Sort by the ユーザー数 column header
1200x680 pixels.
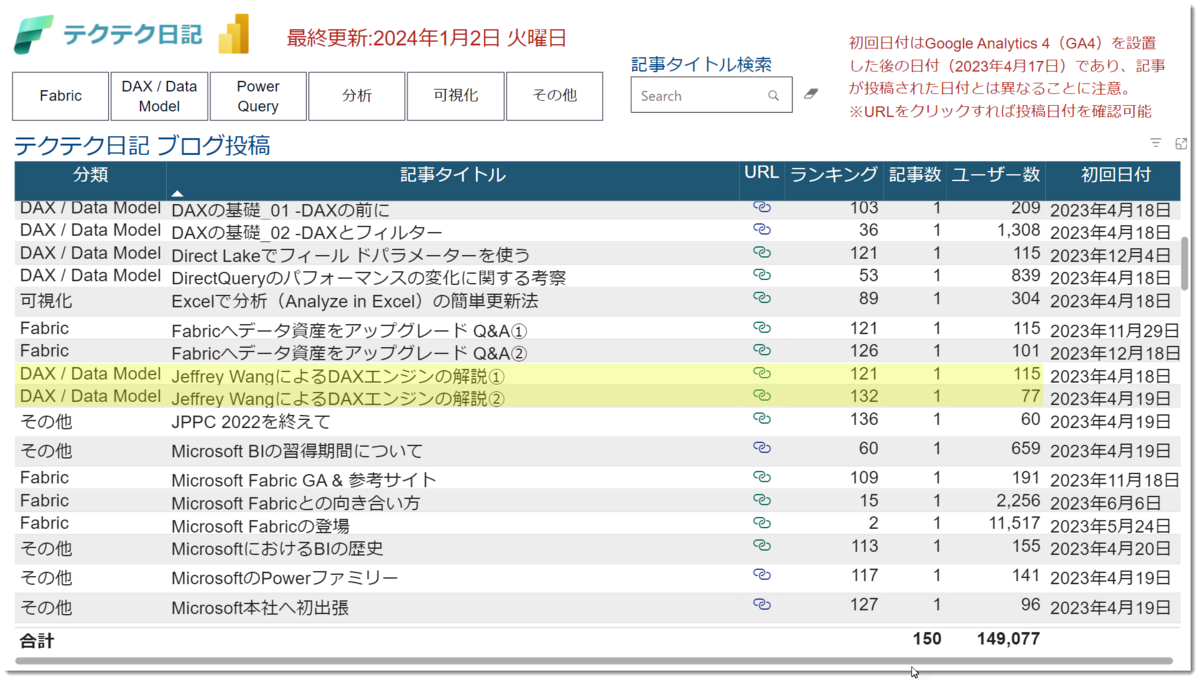pos(995,174)
